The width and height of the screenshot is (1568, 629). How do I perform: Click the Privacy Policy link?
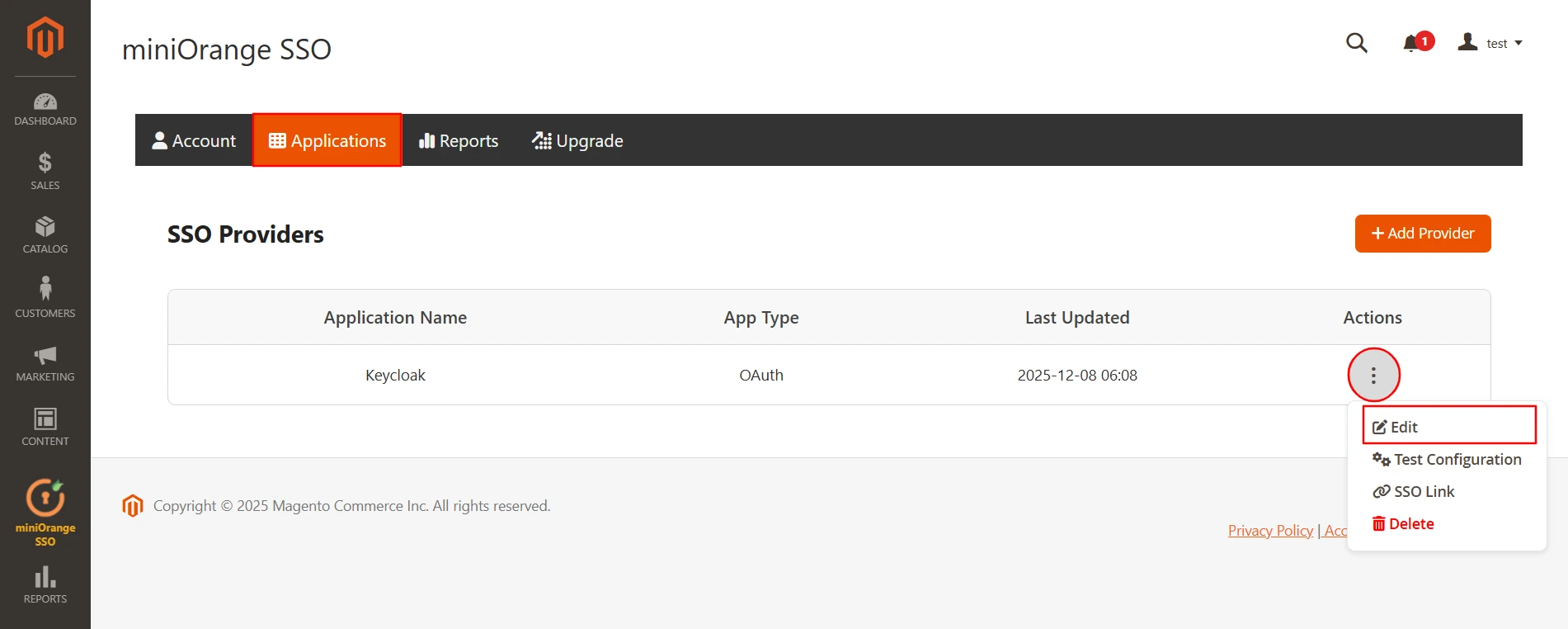click(1270, 531)
